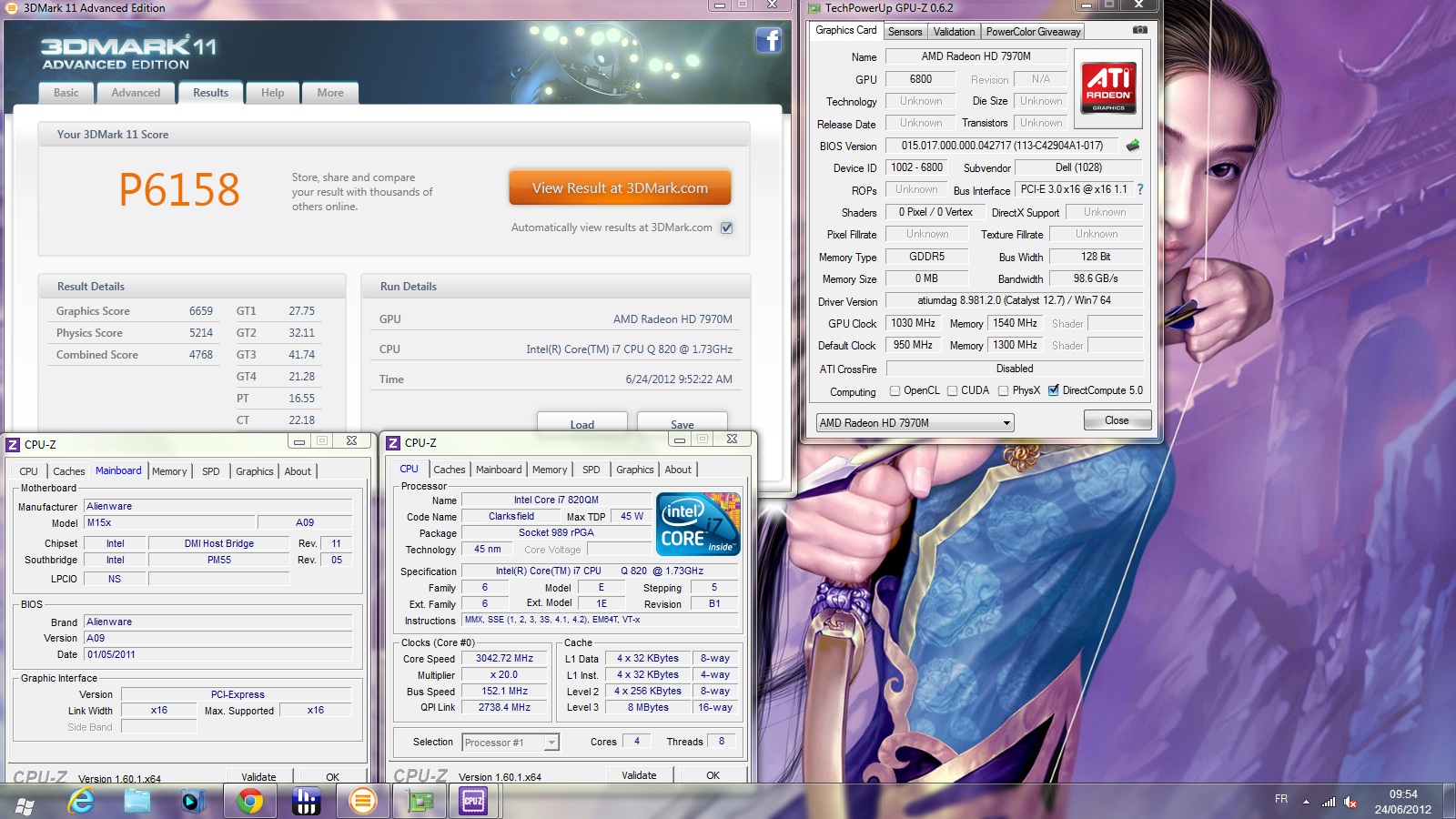Click the Physics Score value 5214
1456x819 pixels.
tap(201, 333)
